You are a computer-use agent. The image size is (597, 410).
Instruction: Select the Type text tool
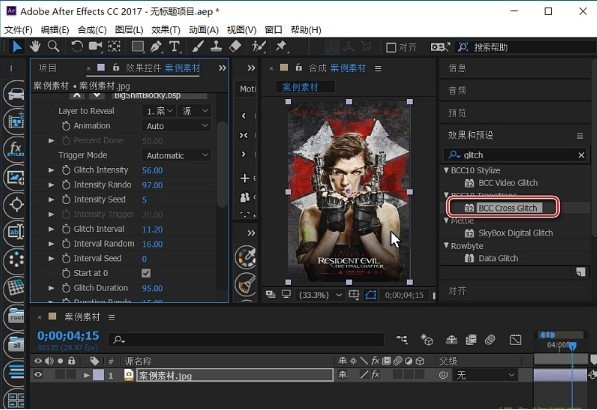click(x=174, y=46)
